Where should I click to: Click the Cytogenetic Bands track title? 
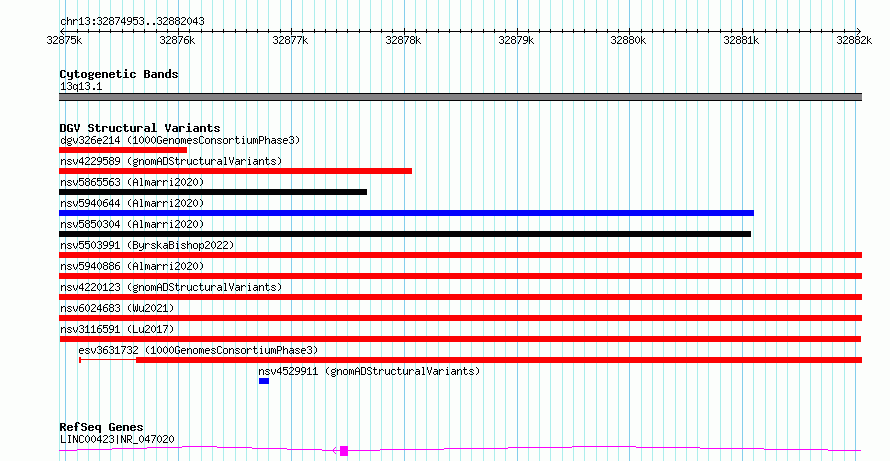tap(119, 74)
